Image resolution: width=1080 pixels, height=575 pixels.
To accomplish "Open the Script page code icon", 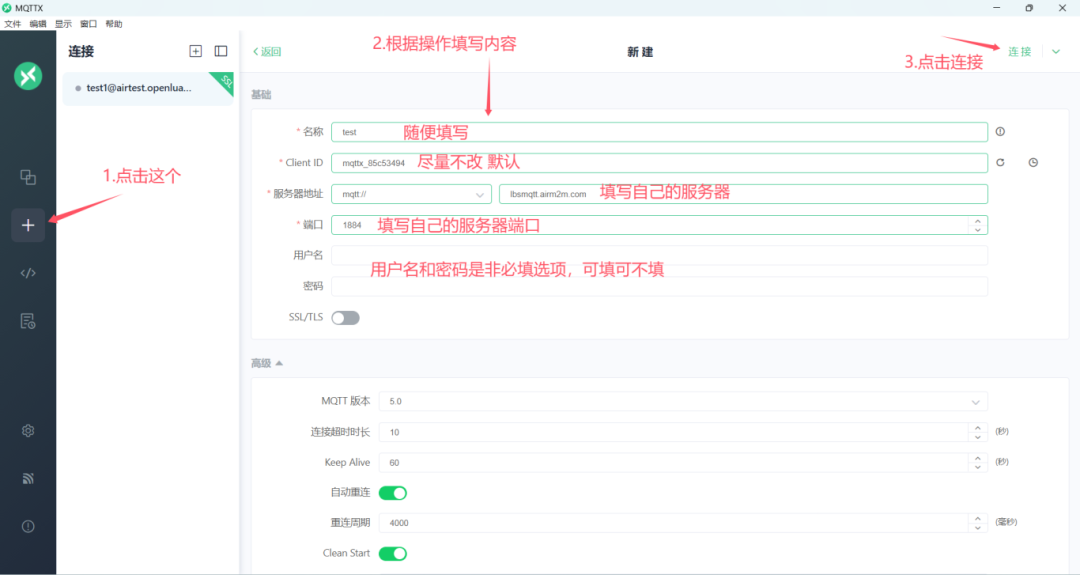I will (28, 273).
